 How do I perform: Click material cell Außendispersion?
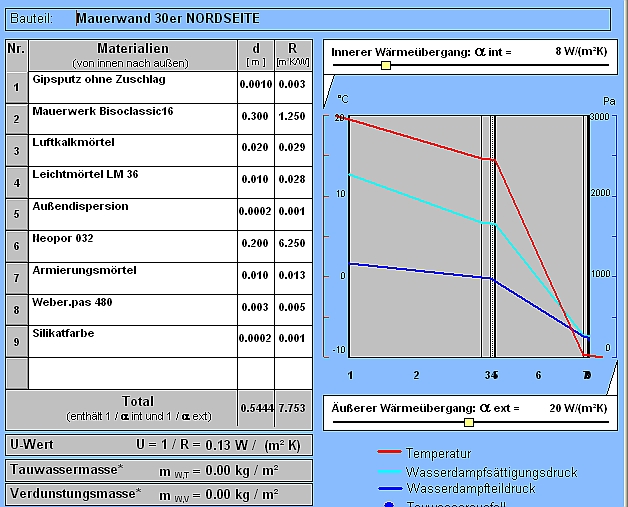point(133,214)
